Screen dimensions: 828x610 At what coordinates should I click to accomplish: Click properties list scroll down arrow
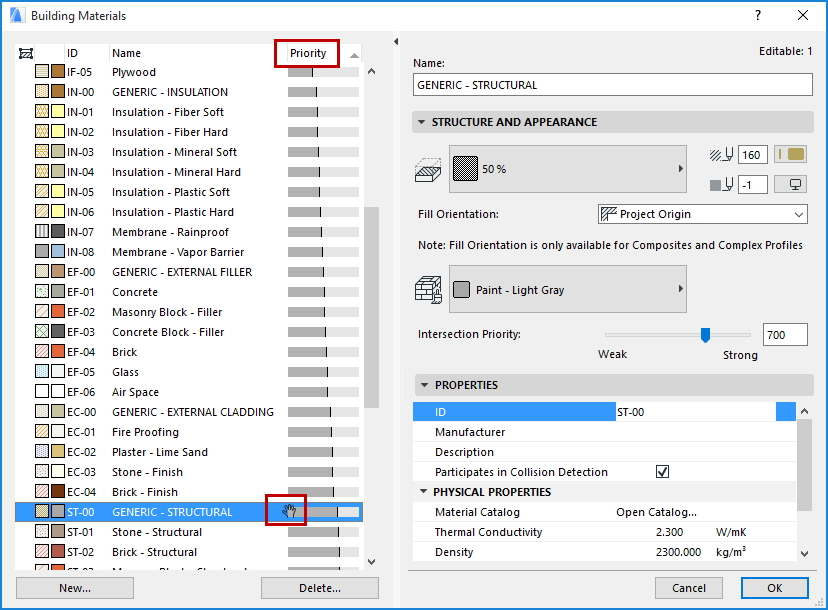click(804, 553)
